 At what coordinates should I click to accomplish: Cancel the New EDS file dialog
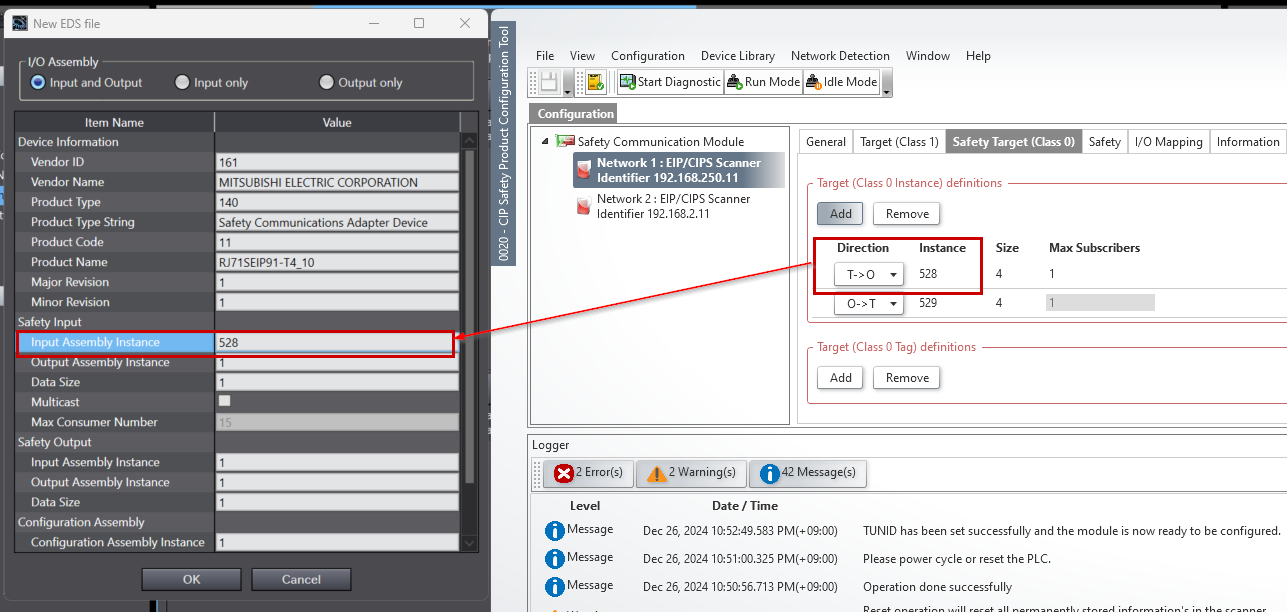coord(301,579)
